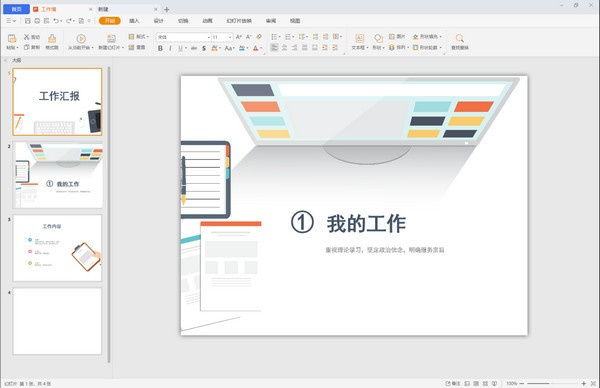
Task: Click the Picture insert icon
Action: 391,36
